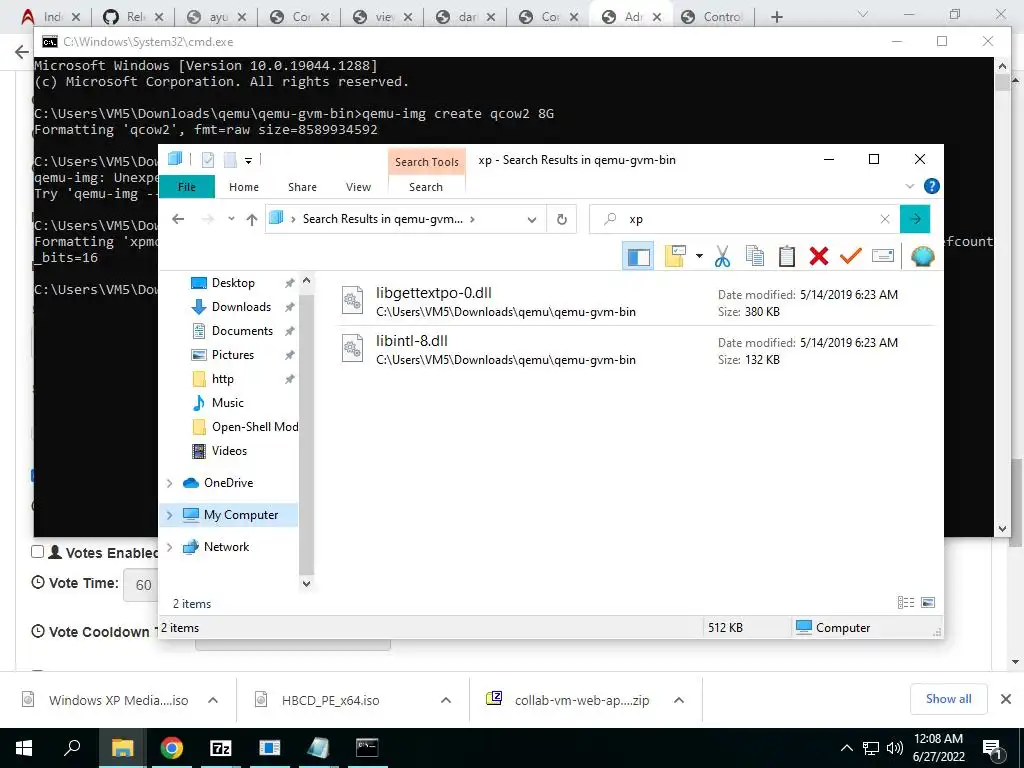The height and width of the screenshot is (768, 1024).
Task: Click the orange checkmark Properties icon
Action: (x=850, y=255)
